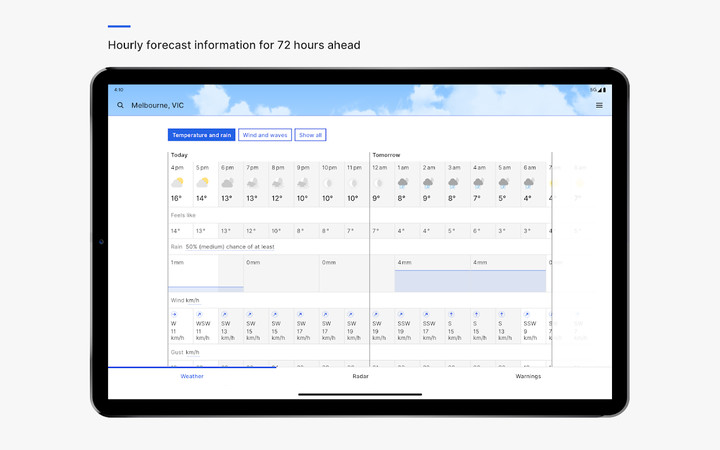Click the Melbourne, VIC location field
720x450 pixels.
(x=158, y=105)
